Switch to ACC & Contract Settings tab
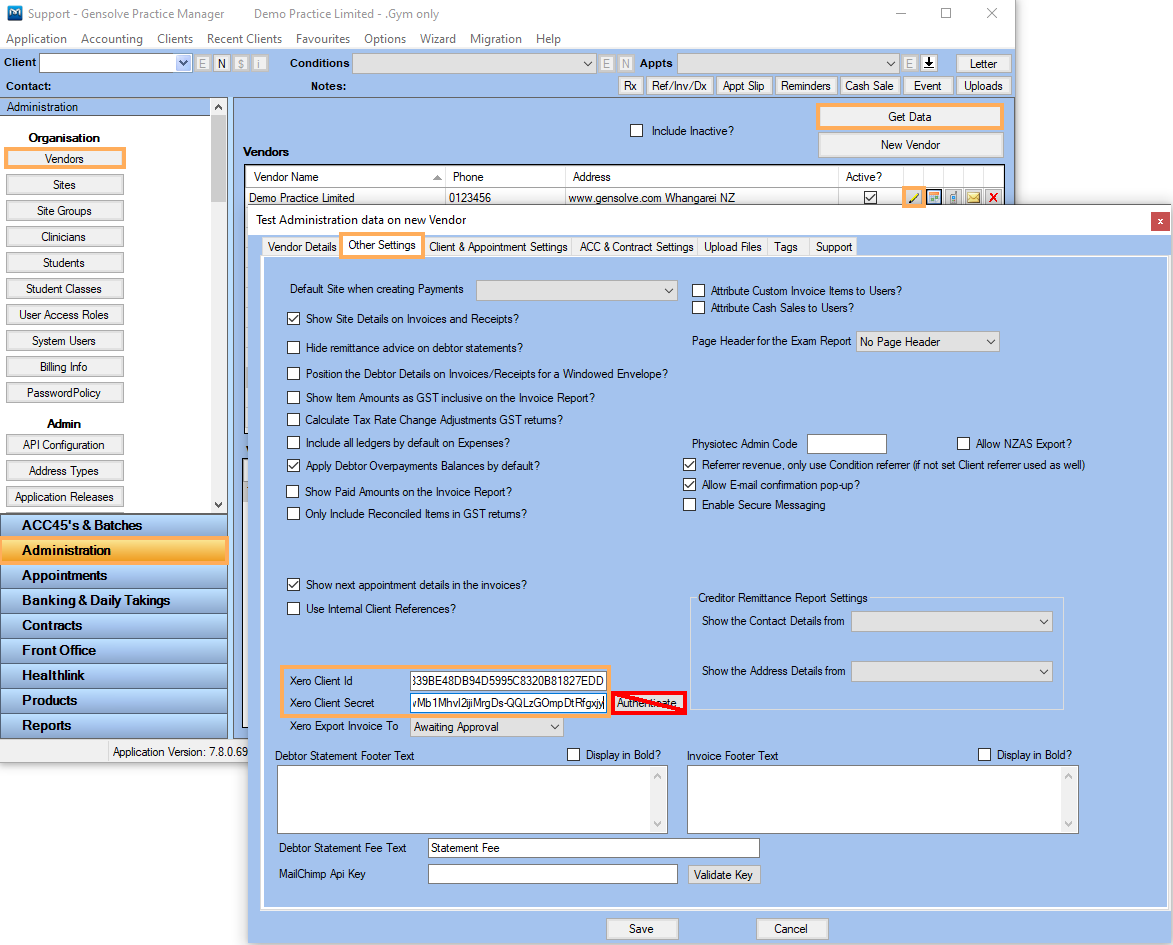 click(x=636, y=247)
